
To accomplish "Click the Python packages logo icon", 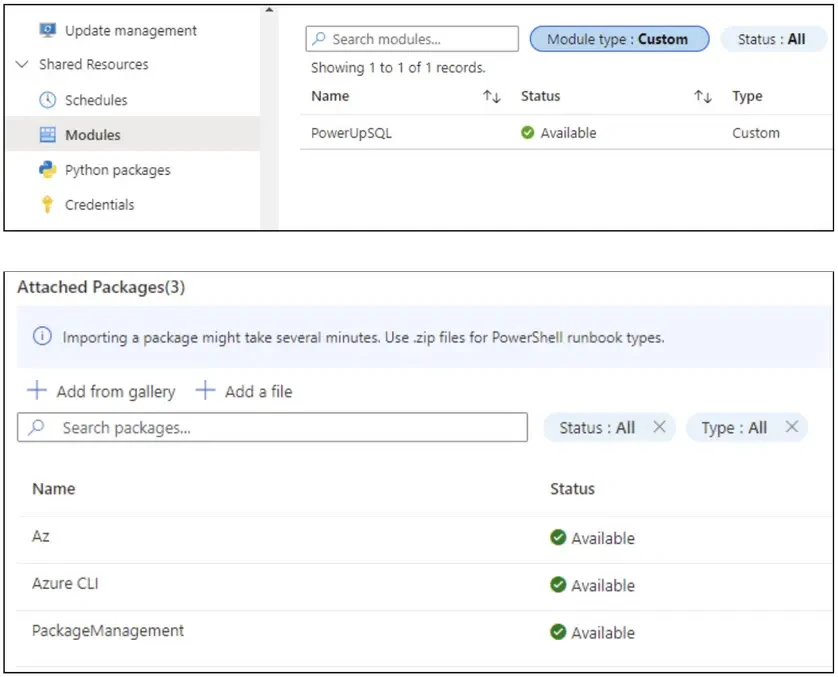I will point(48,169).
